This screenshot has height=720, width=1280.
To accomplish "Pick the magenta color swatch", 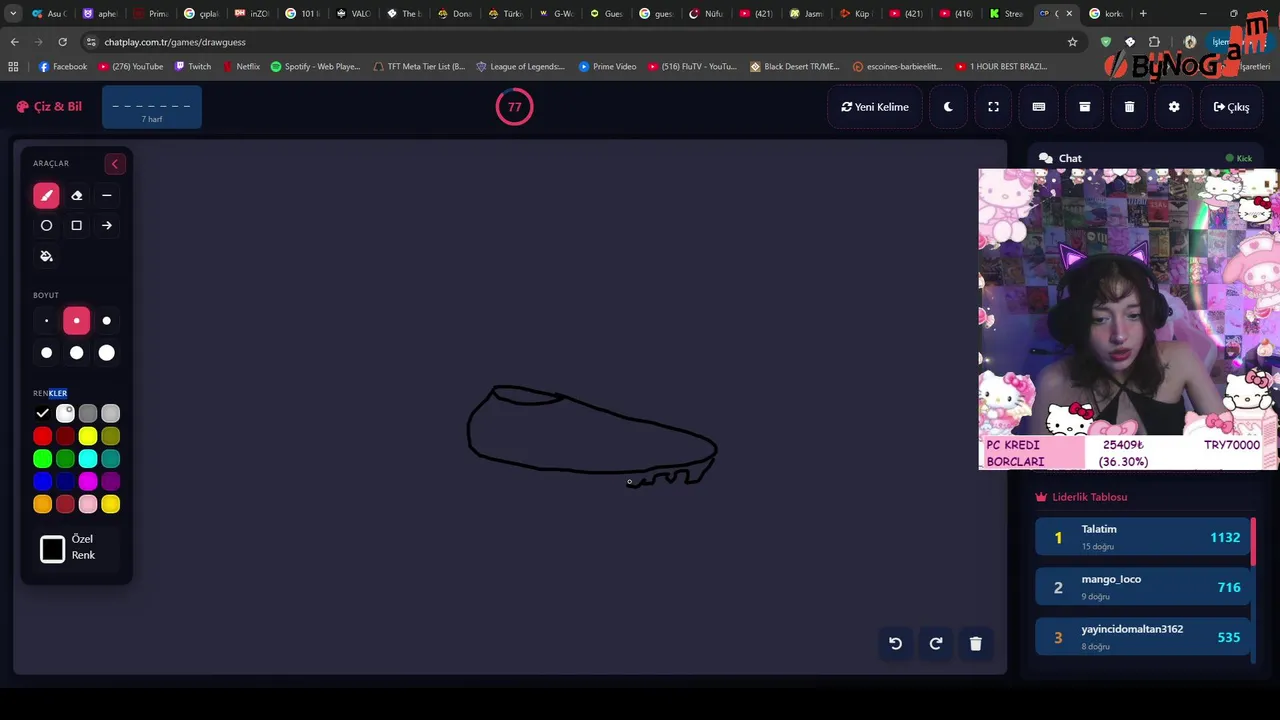I will click(x=88, y=482).
